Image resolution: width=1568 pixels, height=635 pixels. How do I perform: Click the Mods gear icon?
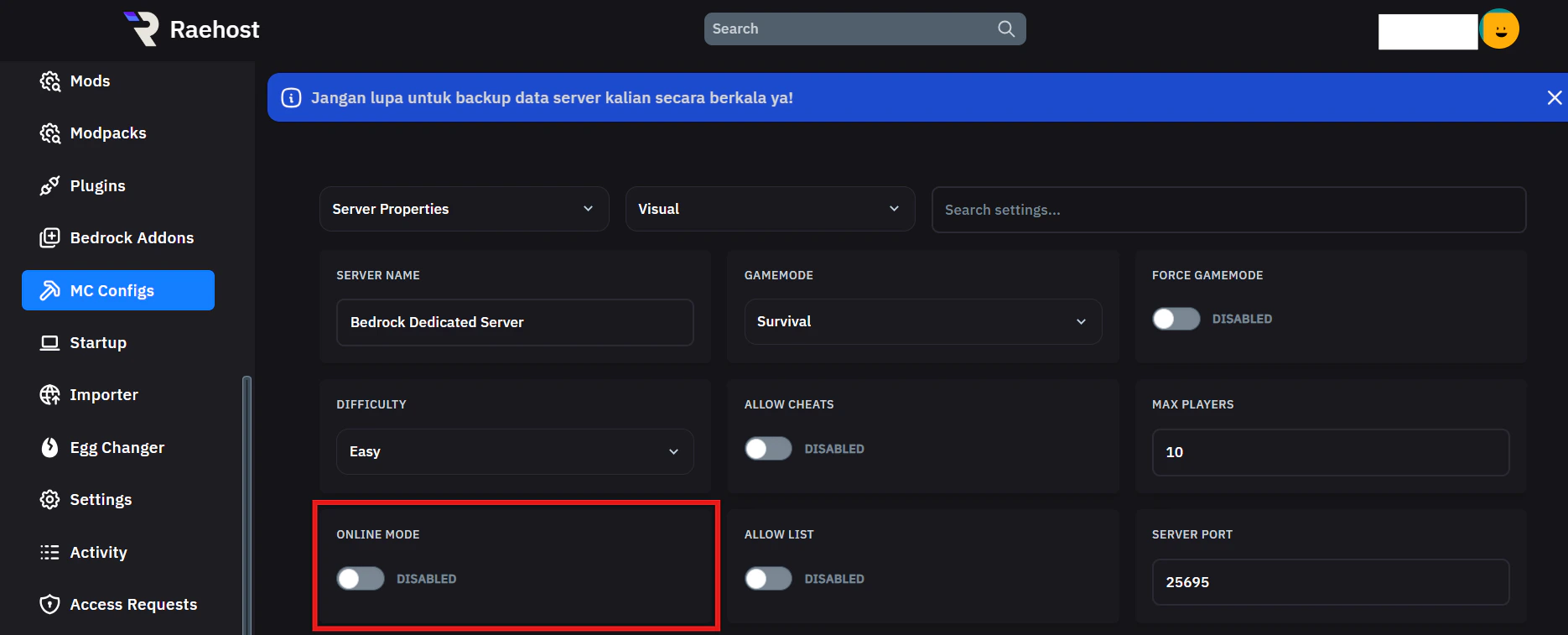pyautogui.click(x=50, y=81)
